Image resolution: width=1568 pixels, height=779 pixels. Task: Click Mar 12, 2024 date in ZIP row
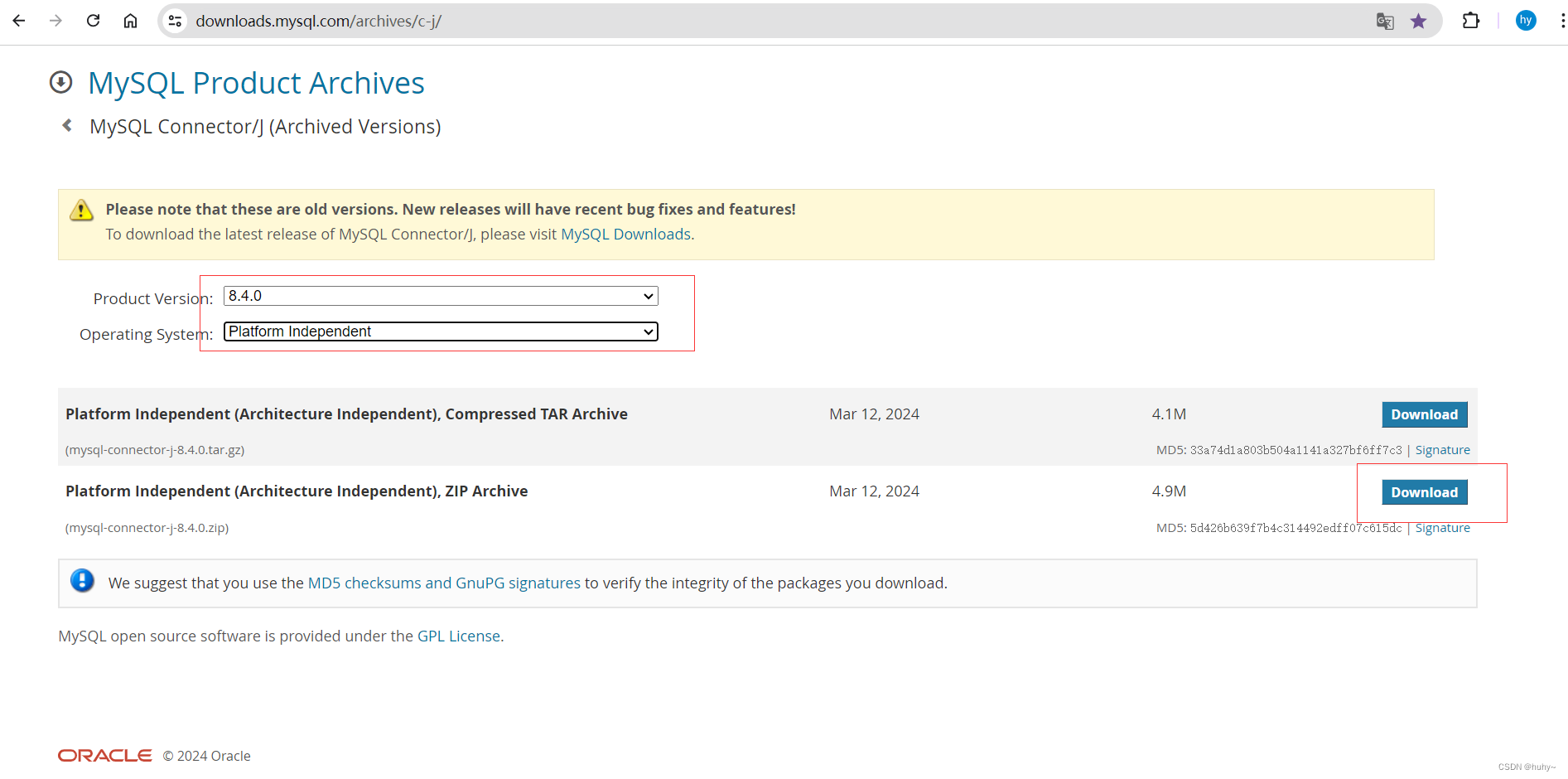(874, 491)
